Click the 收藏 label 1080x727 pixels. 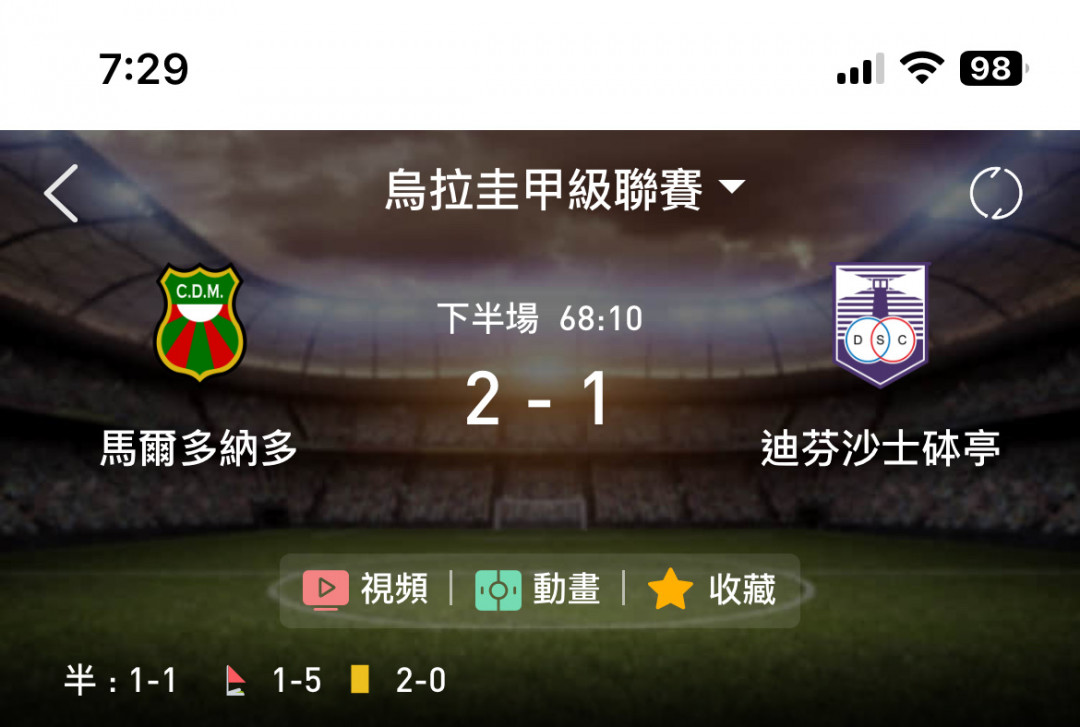click(x=742, y=590)
